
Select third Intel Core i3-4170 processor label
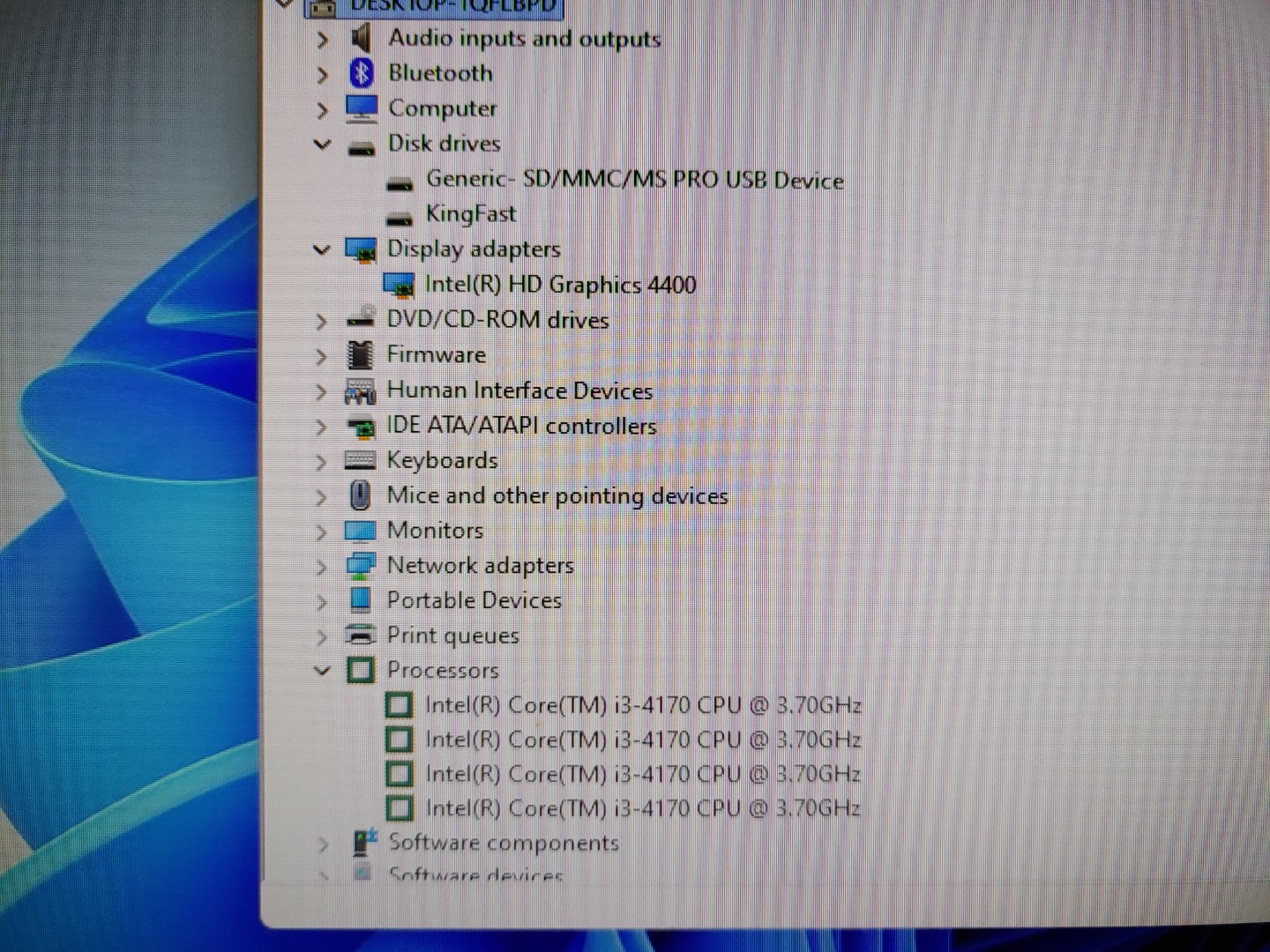643,773
